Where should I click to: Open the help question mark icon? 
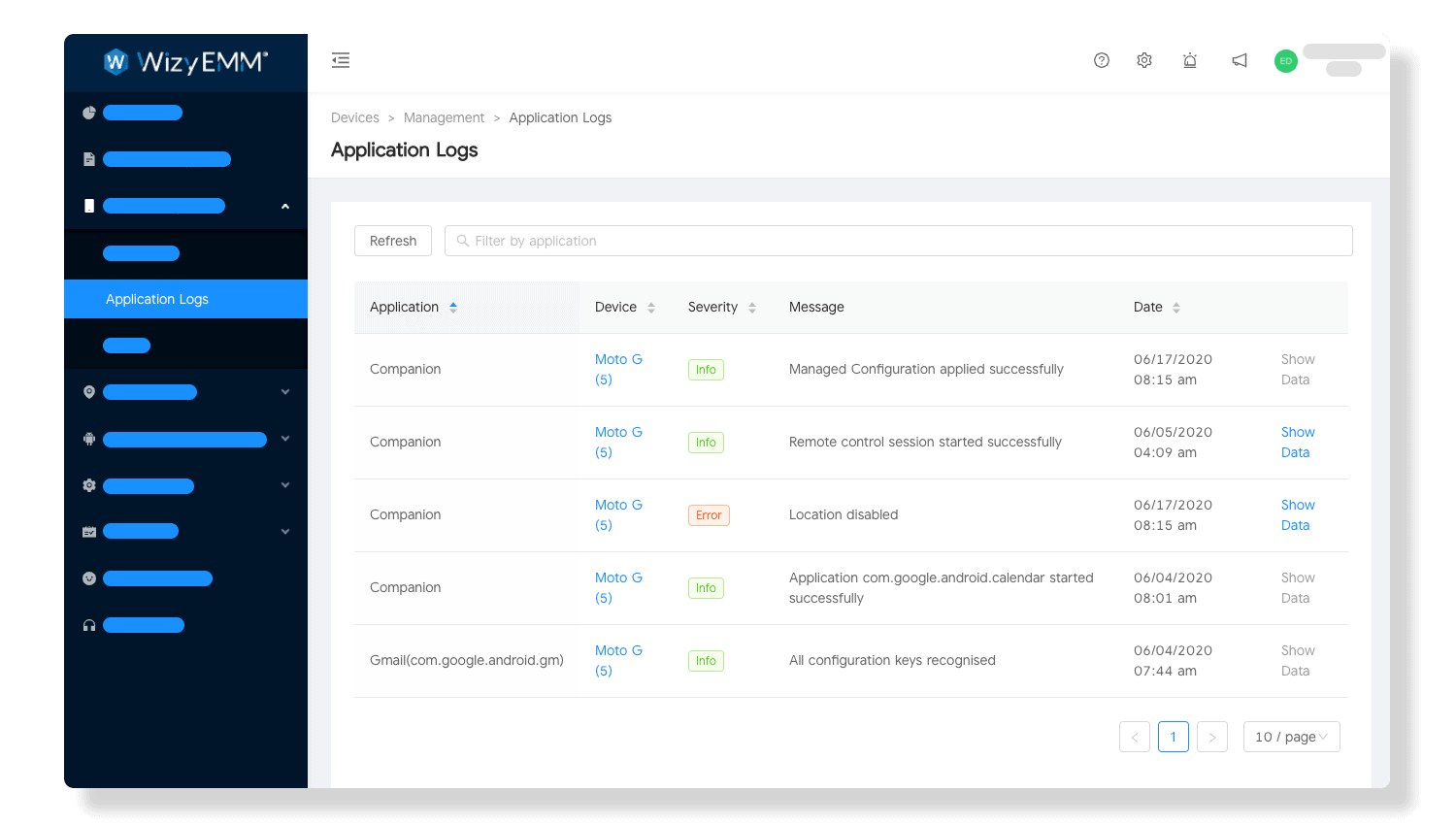[x=1101, y=60]
